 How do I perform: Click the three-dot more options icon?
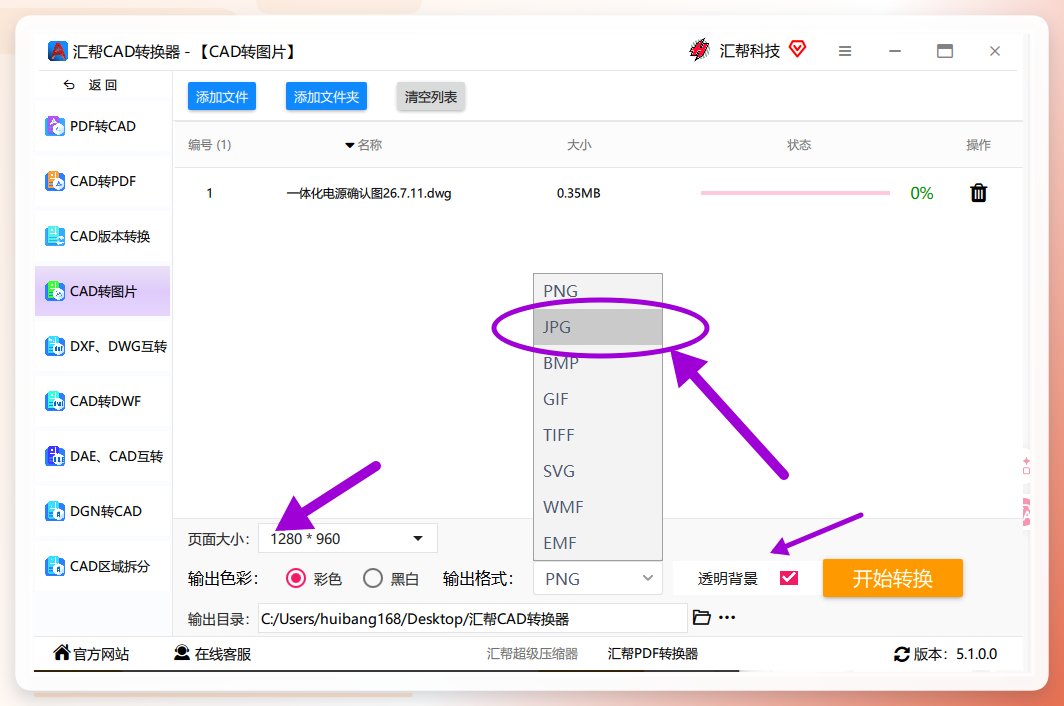pos(727,618)
